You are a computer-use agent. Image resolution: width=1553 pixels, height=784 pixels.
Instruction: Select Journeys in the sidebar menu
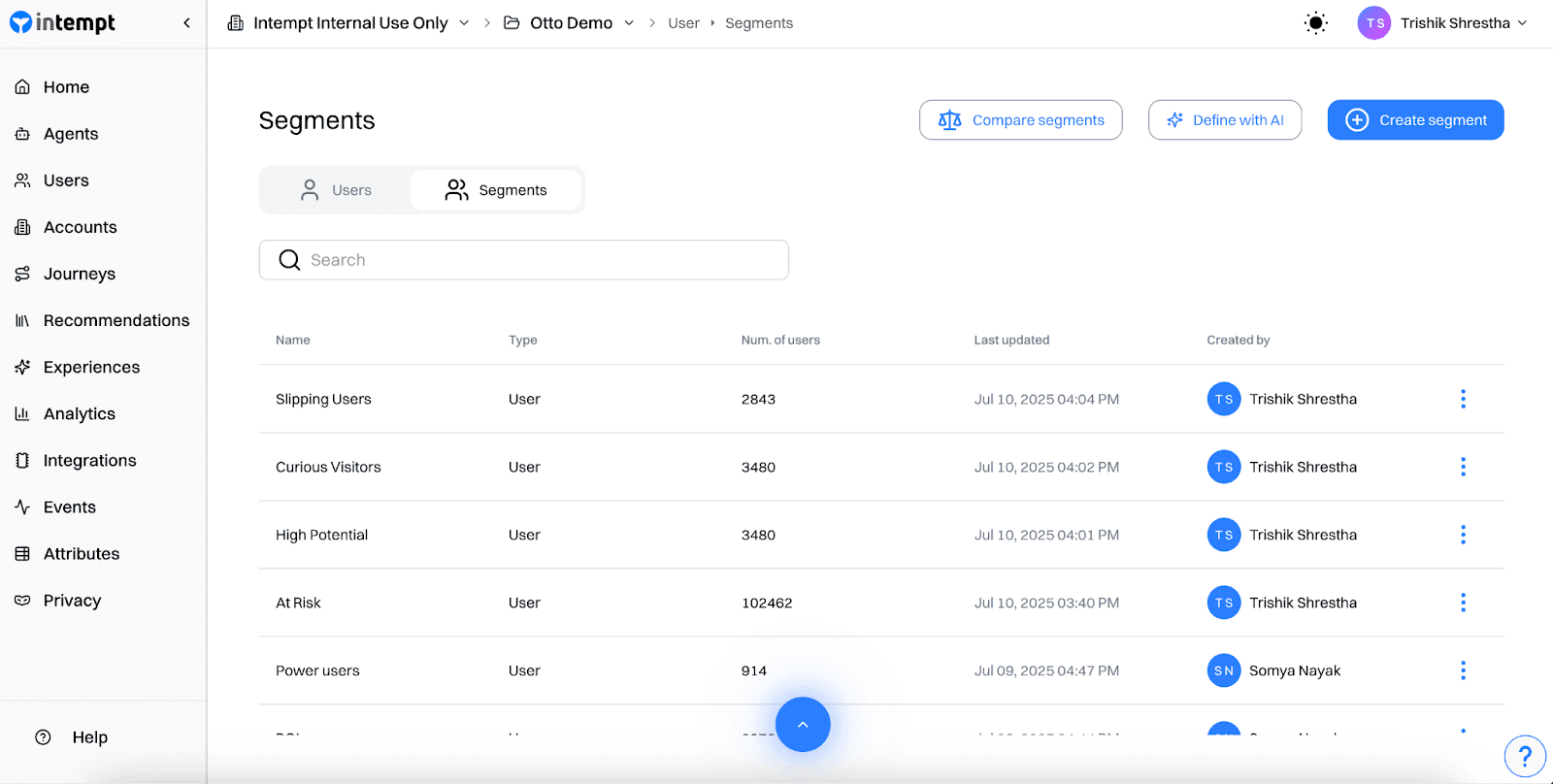[80, 274]
